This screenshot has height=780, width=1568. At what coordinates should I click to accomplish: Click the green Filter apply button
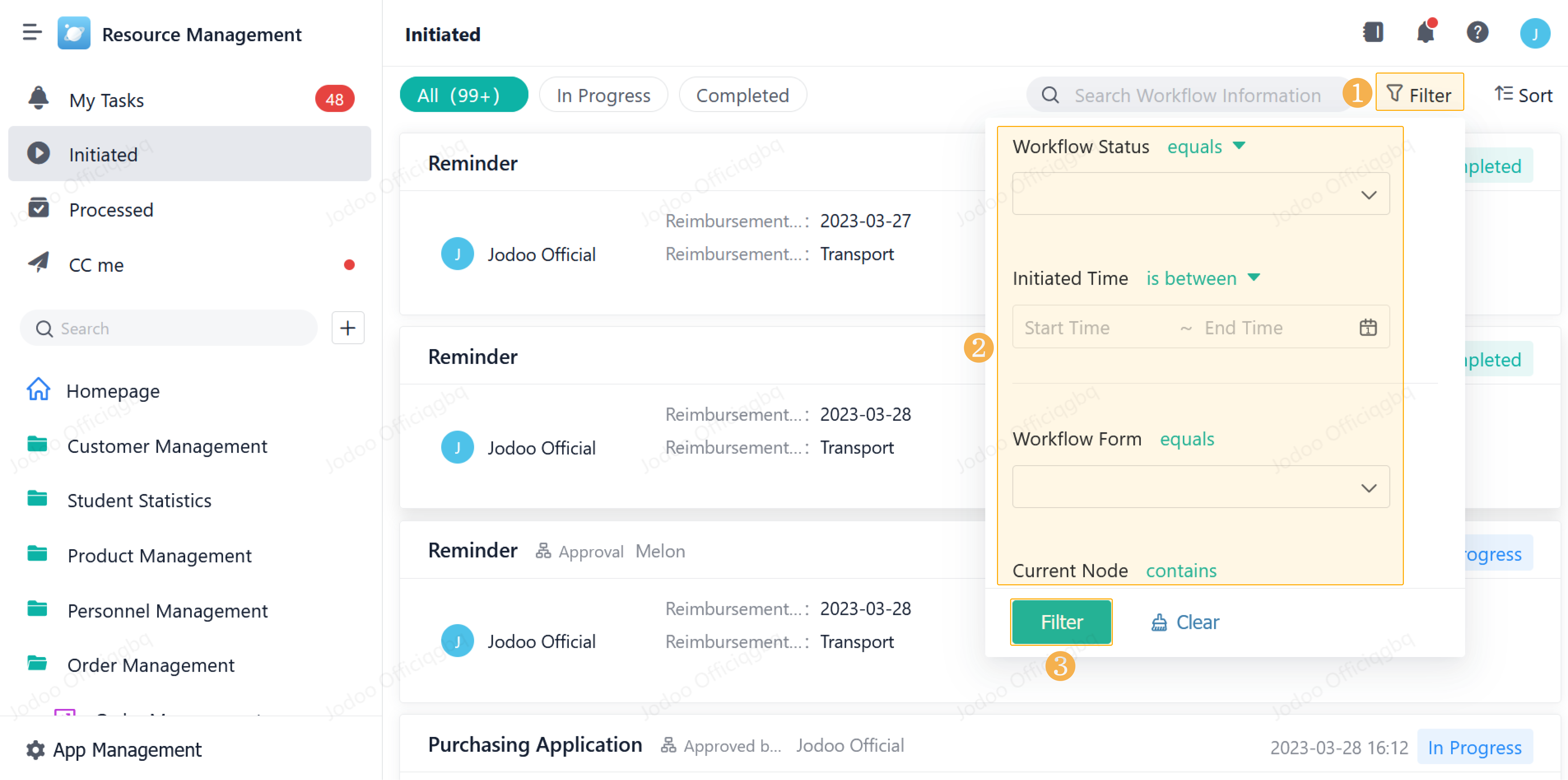click(x=1061, y=623)
